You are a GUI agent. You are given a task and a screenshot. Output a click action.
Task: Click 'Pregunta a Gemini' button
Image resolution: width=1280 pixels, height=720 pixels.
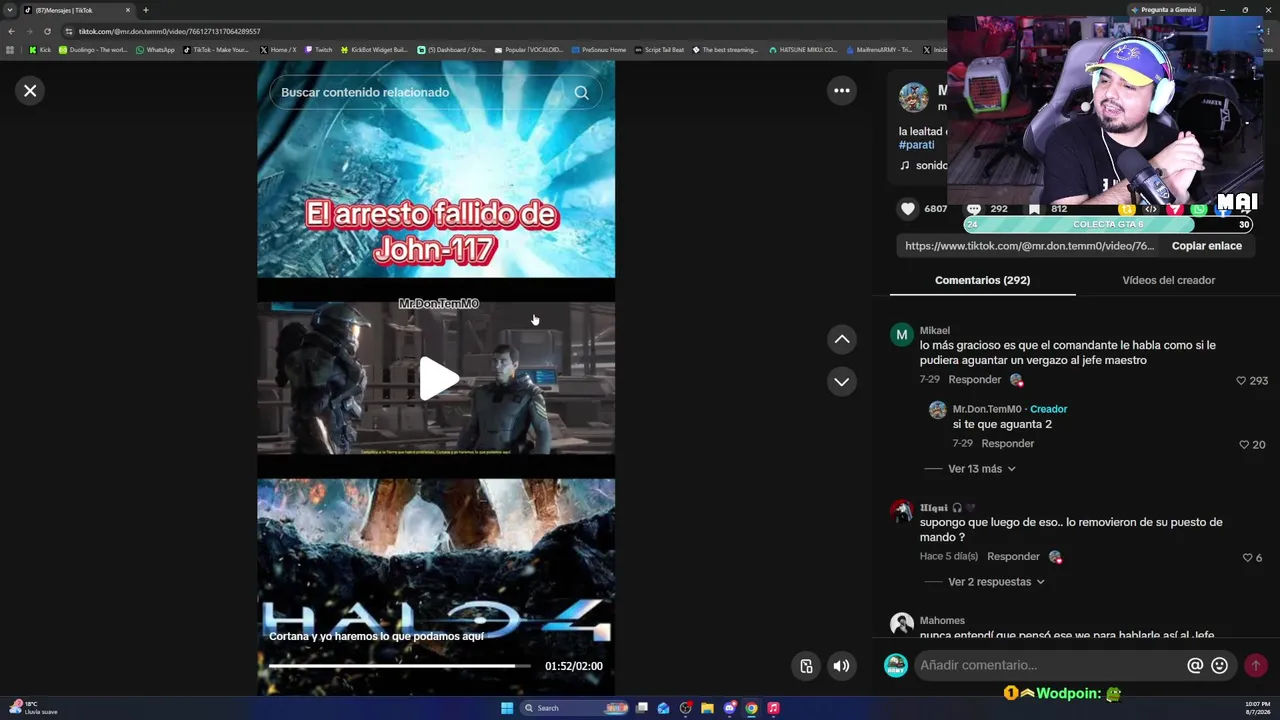point(1164,10)
